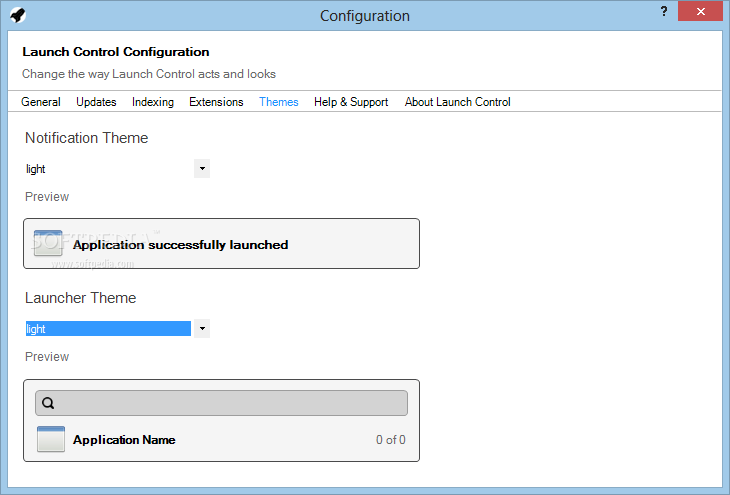Close the Configuration window
Viewport: 730px width, 495px height.
(x=700, y=12)
